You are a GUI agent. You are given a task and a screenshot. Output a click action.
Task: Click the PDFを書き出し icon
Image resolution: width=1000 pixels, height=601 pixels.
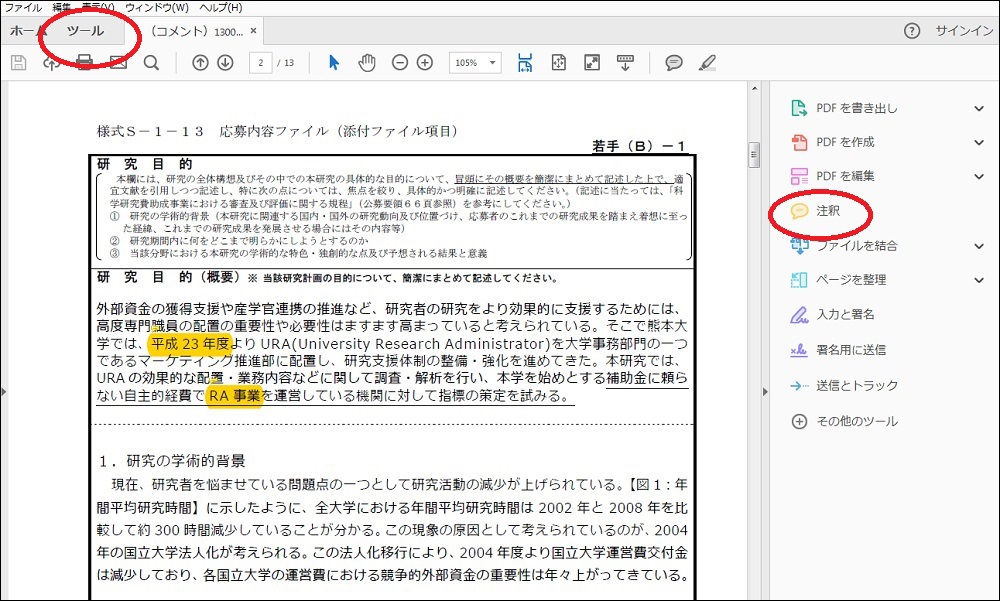coord(799,108)
